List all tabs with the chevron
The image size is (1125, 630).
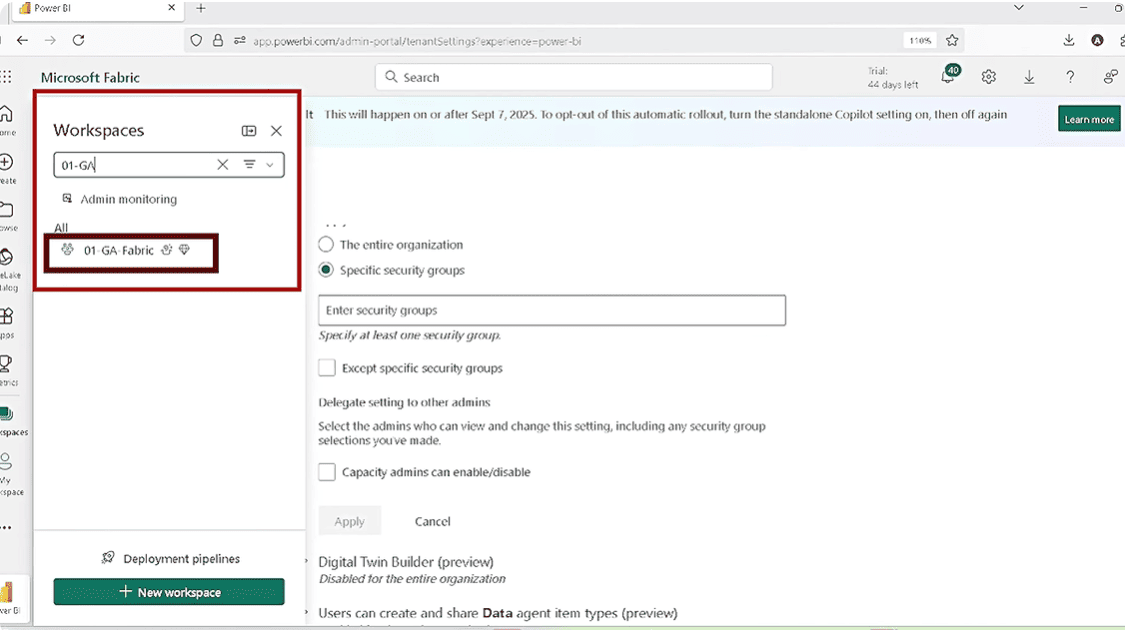[x=1019, y=7]
